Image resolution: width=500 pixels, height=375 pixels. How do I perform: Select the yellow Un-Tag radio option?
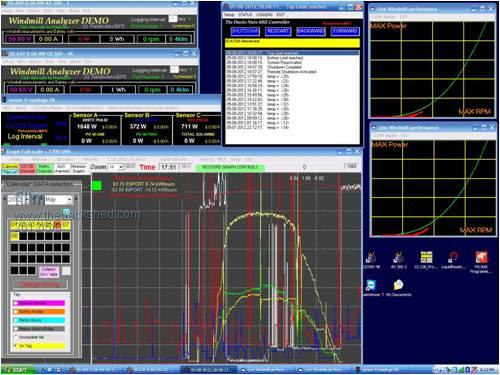pos(39,346)
